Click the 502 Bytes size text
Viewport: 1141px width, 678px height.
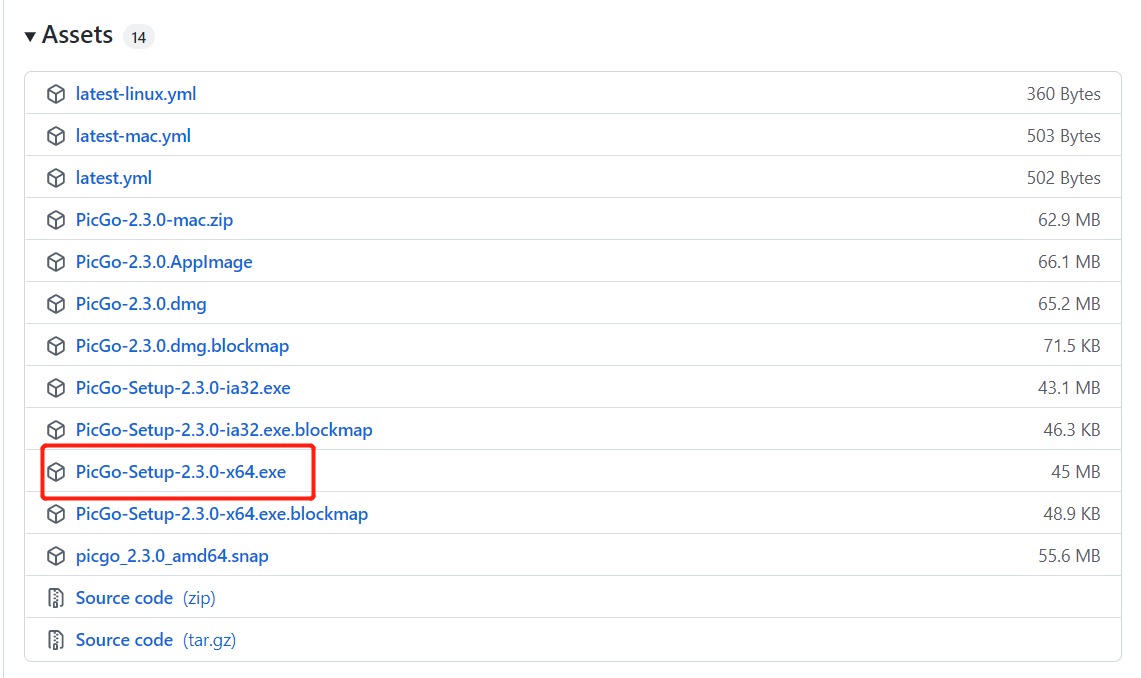(x=1063, y=178)
